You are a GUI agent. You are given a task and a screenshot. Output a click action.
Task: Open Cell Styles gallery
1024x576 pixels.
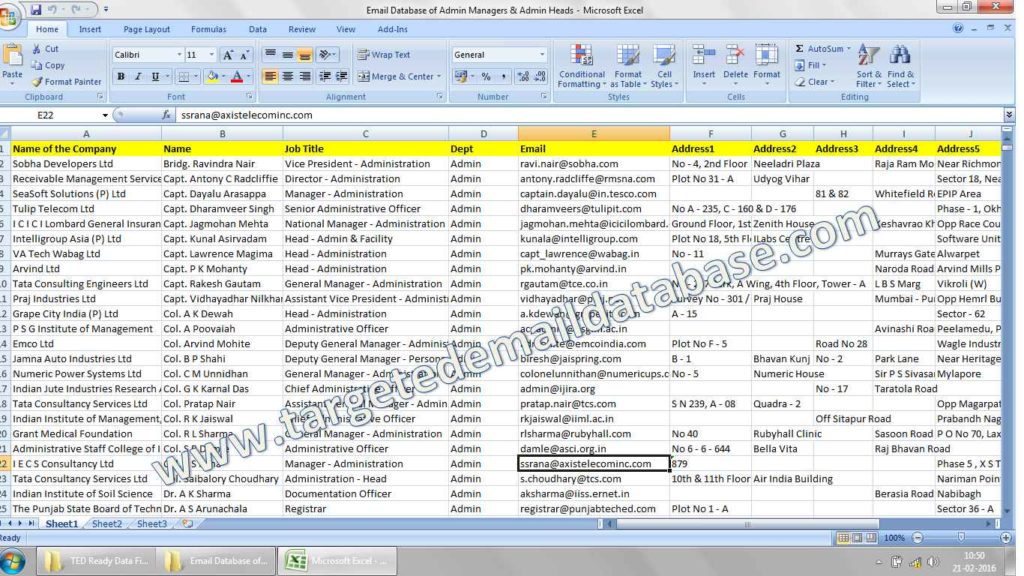click(664, 66)
